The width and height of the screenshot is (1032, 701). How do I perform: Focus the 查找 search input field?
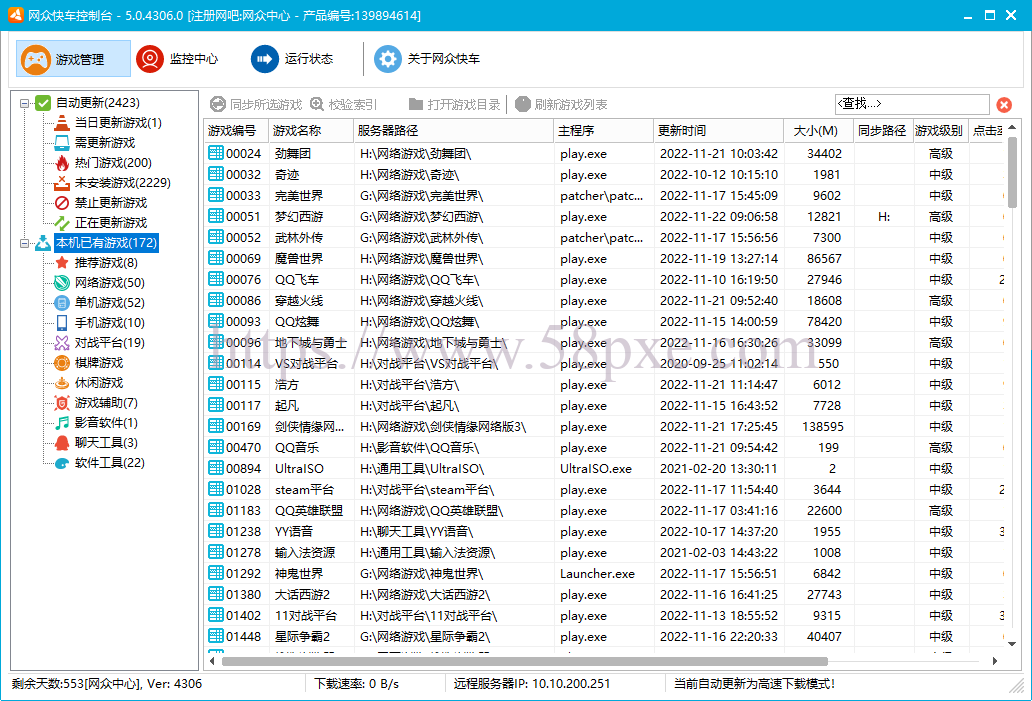tap(912, 104)
